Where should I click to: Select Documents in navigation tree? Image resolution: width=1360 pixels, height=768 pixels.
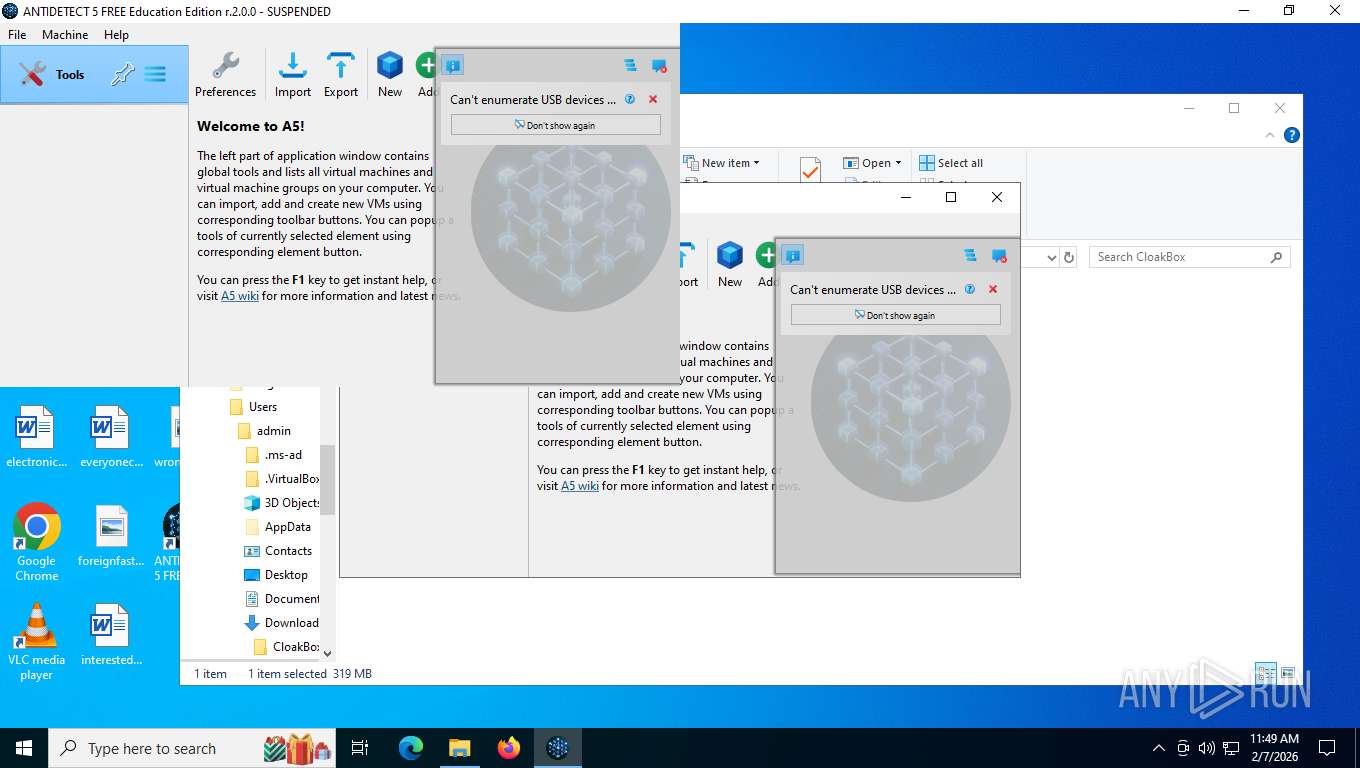point(281,599)
